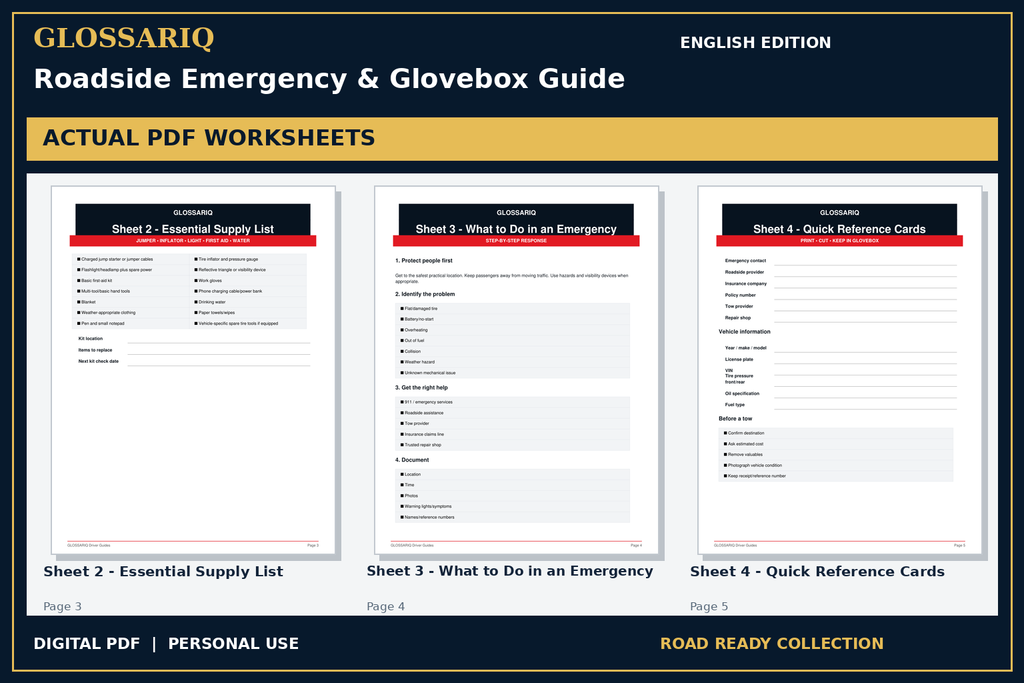Click 'Confirm destination' item
Image resolution: width=1024 pixels, height=683 pixels.
coord(744,434)
